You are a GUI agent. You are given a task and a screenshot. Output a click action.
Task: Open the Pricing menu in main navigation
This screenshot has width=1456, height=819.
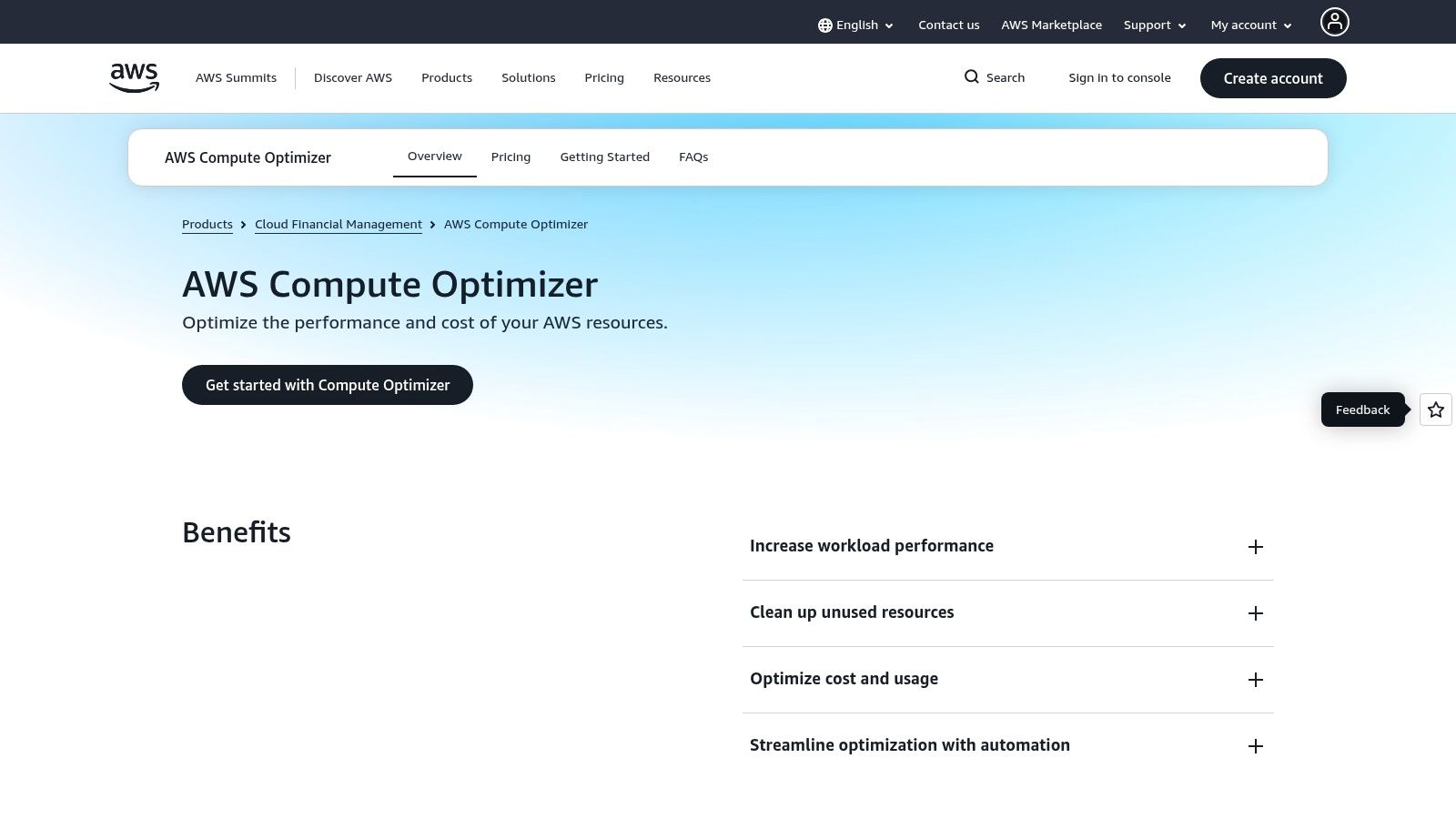coord(604,78)
